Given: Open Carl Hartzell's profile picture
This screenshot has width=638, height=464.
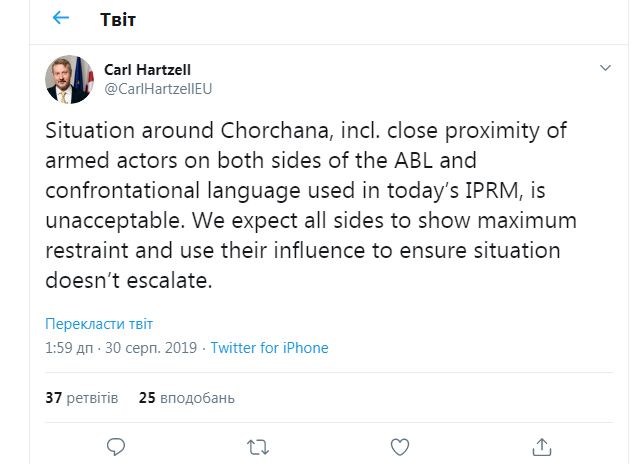Looking at the screenshot, I should pos(70,79).
